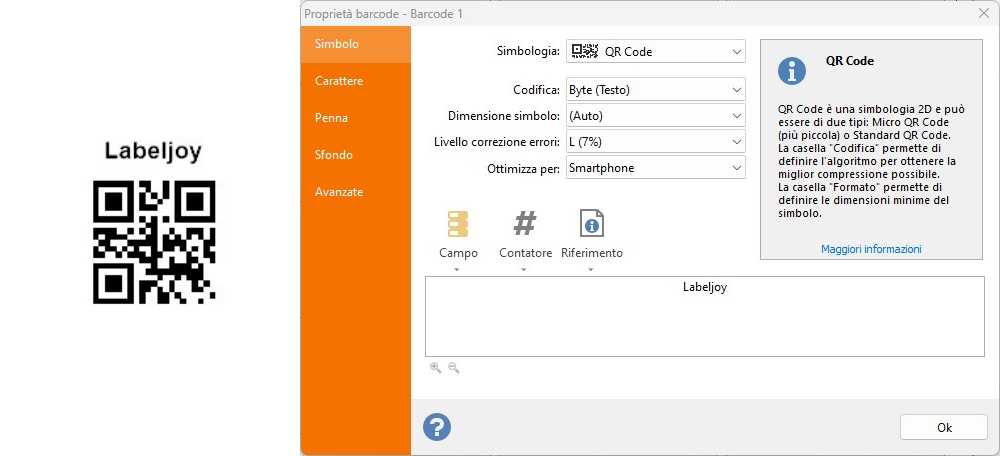This screenshot has height=456, width=1000.
Task: Click the Contatore label under the hash icon
Action: pyautogui.click(x=525, y=253)
